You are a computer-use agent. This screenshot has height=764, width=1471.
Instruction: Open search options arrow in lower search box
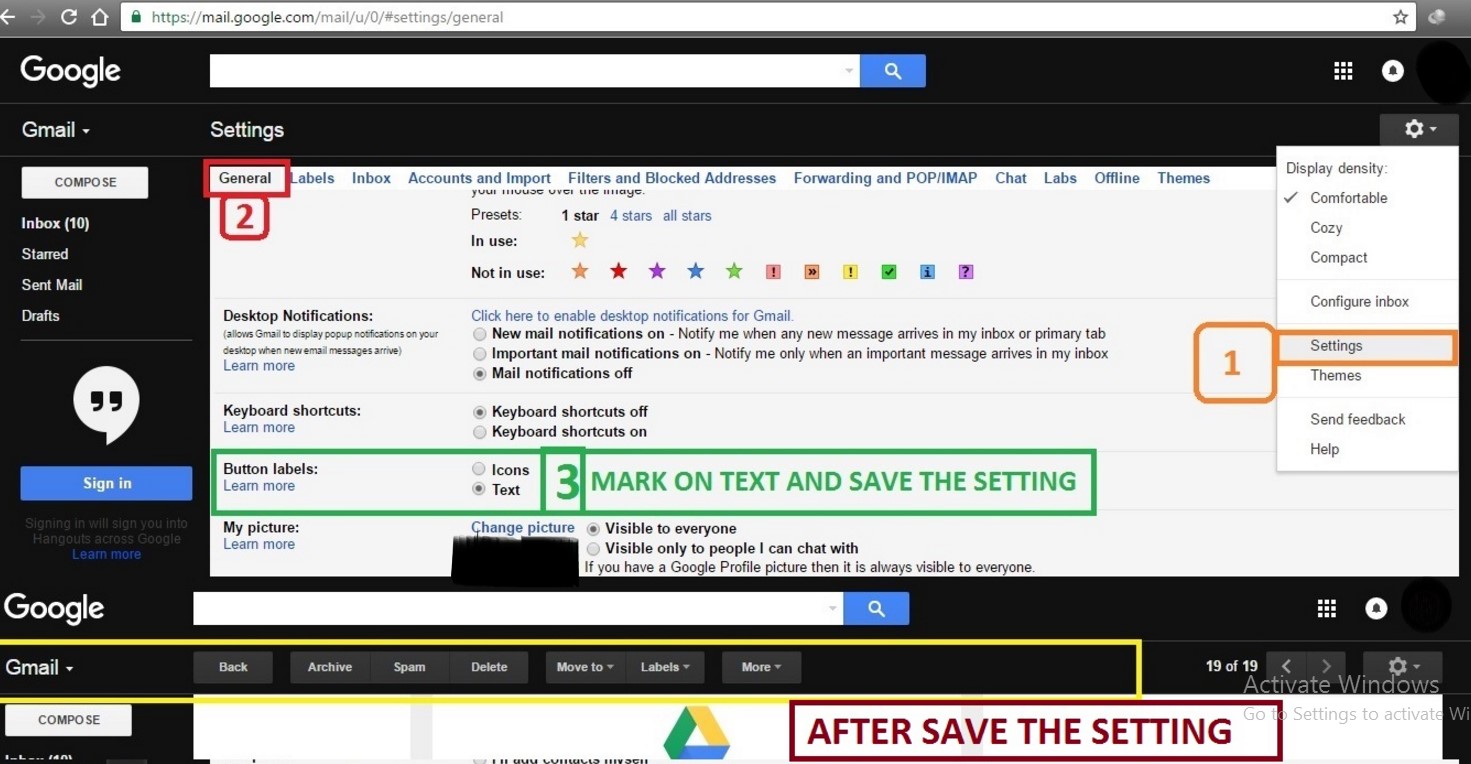coord(832,608)
